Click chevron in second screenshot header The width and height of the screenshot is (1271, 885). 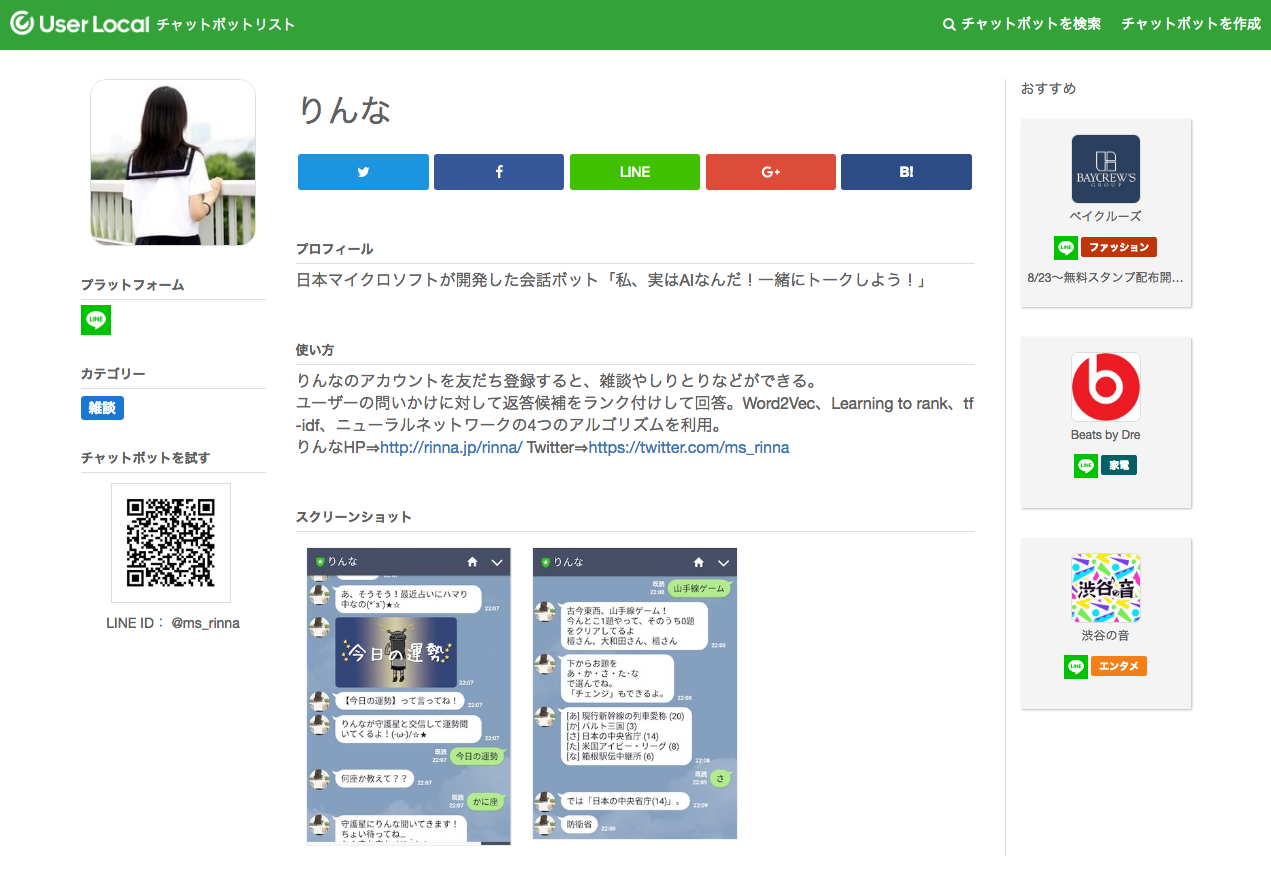pyautogui.click(x=723, y=563)
